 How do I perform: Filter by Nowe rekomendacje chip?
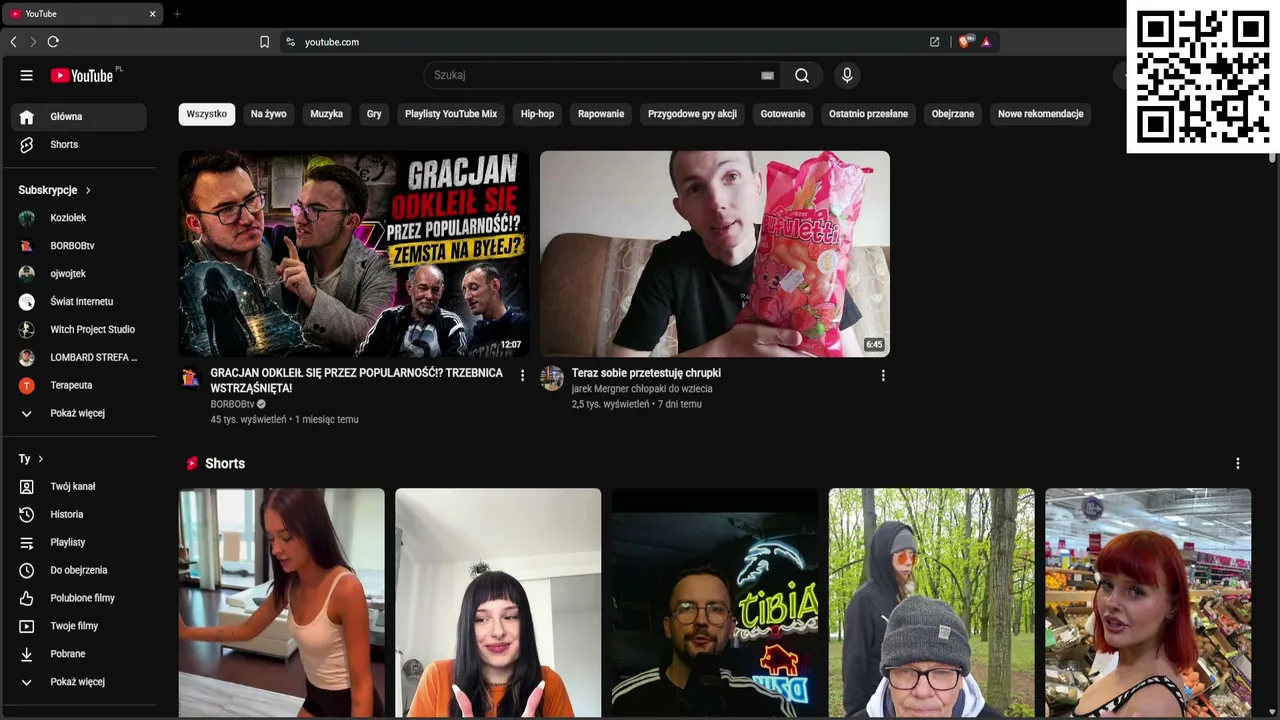(1041, 114)
